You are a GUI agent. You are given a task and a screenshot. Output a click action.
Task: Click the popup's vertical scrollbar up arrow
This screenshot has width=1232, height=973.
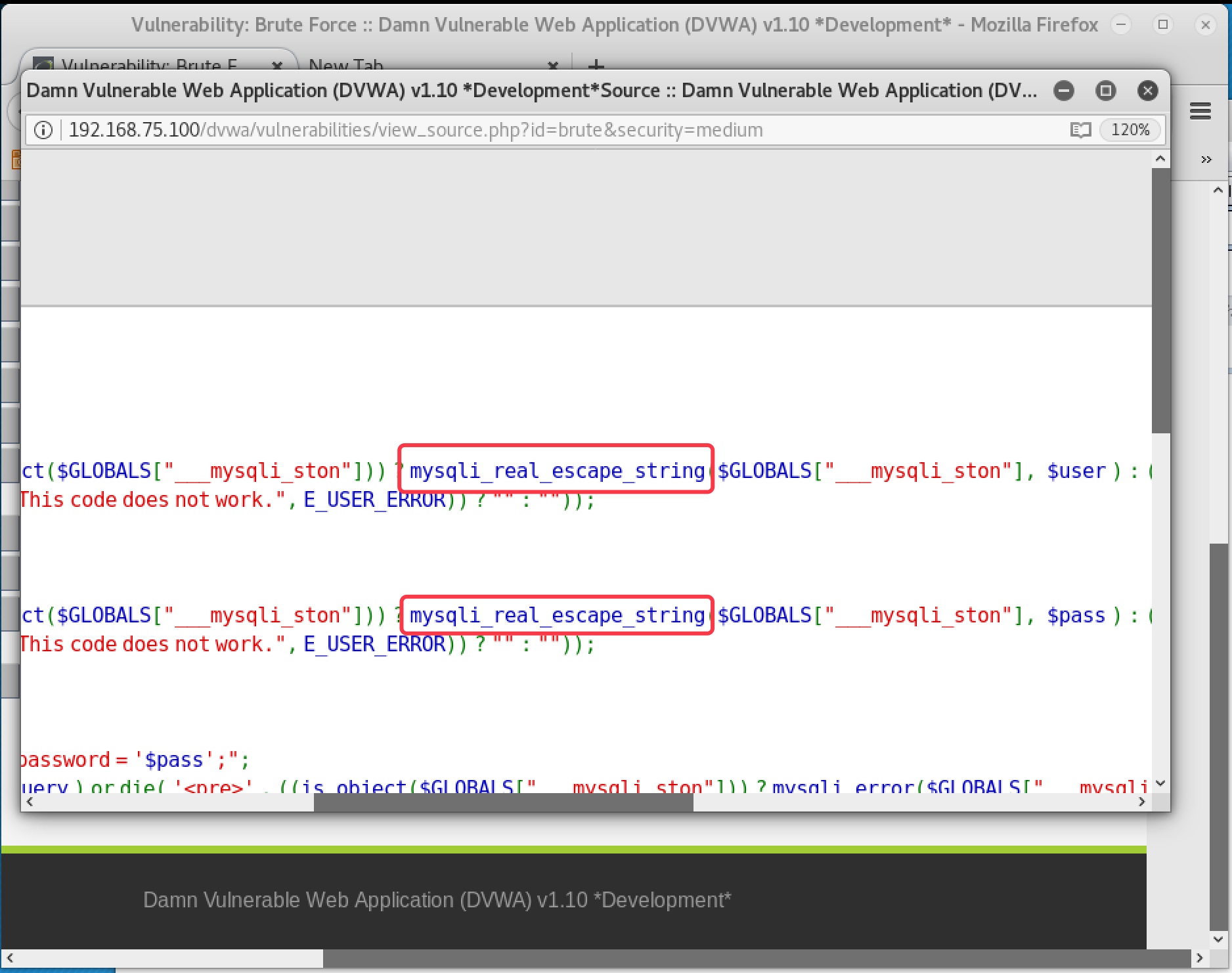1160,159
